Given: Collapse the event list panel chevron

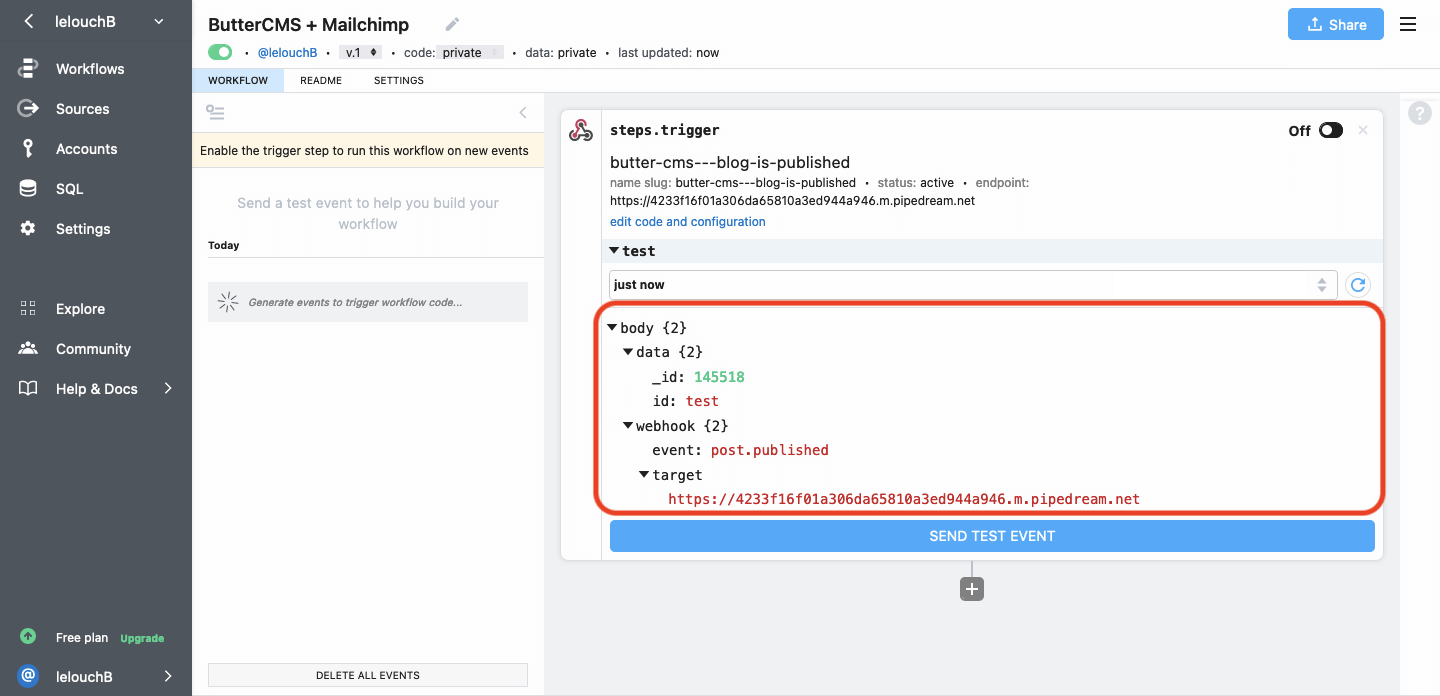Looking at the screenshot, I should [x=522, y=113].
